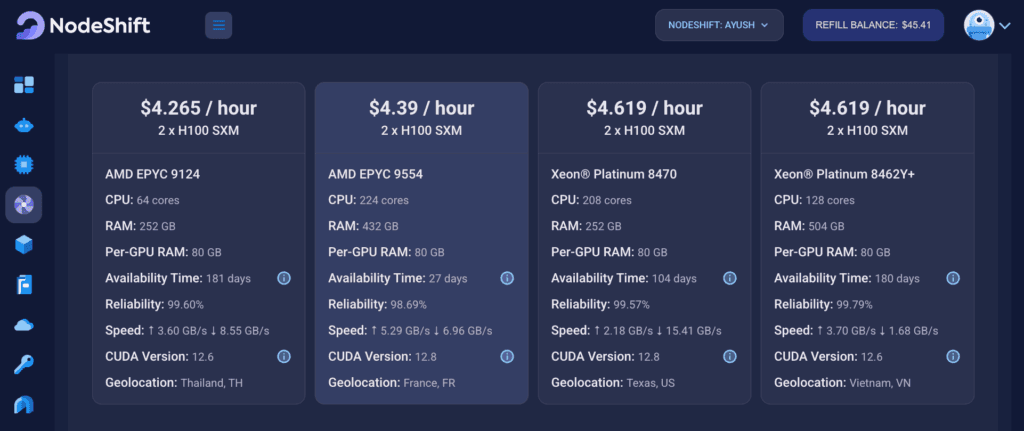Expand the profile avatar chevron menu
The image size is (1024, 431).
point(1005,25)
